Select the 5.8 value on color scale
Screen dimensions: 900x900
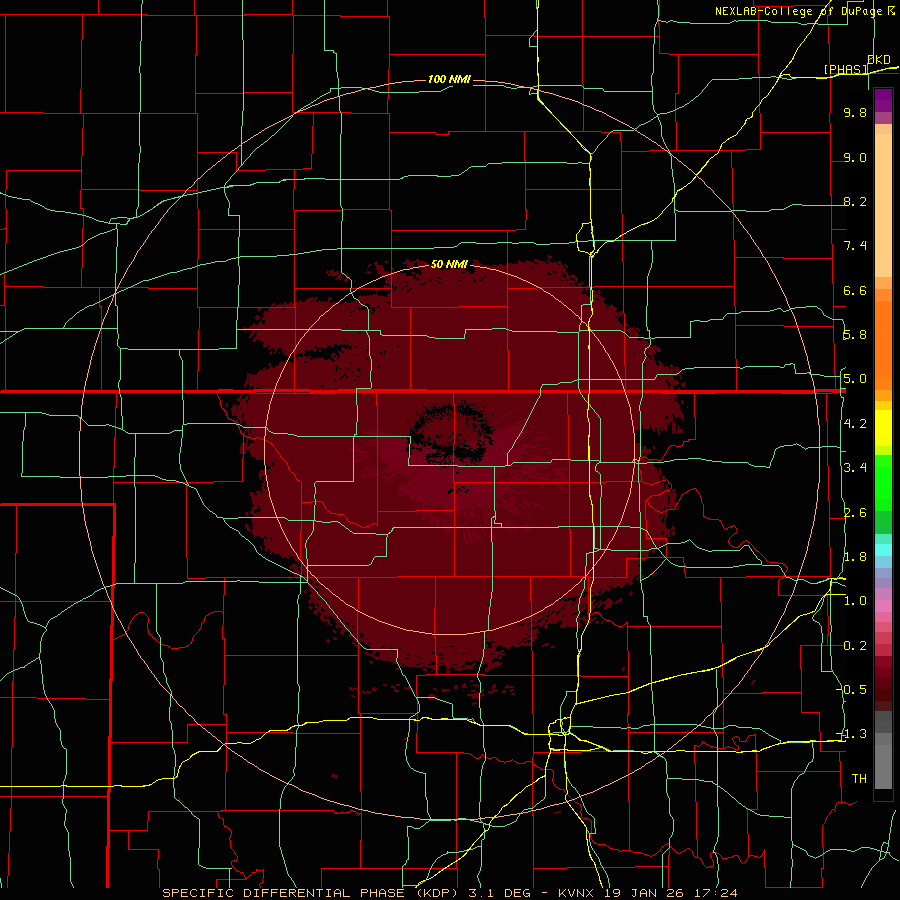[855, 335]
